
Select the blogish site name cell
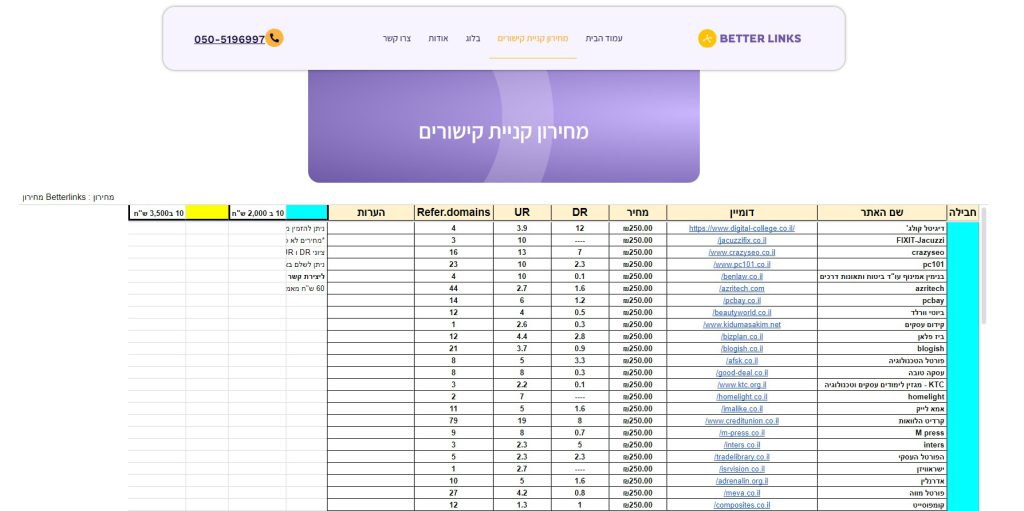[x=882, y=348]
